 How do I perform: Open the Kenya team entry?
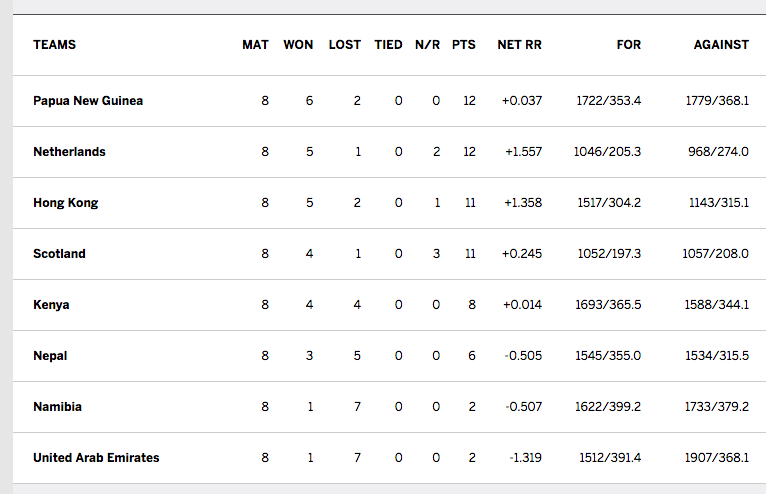coord(51,305)
